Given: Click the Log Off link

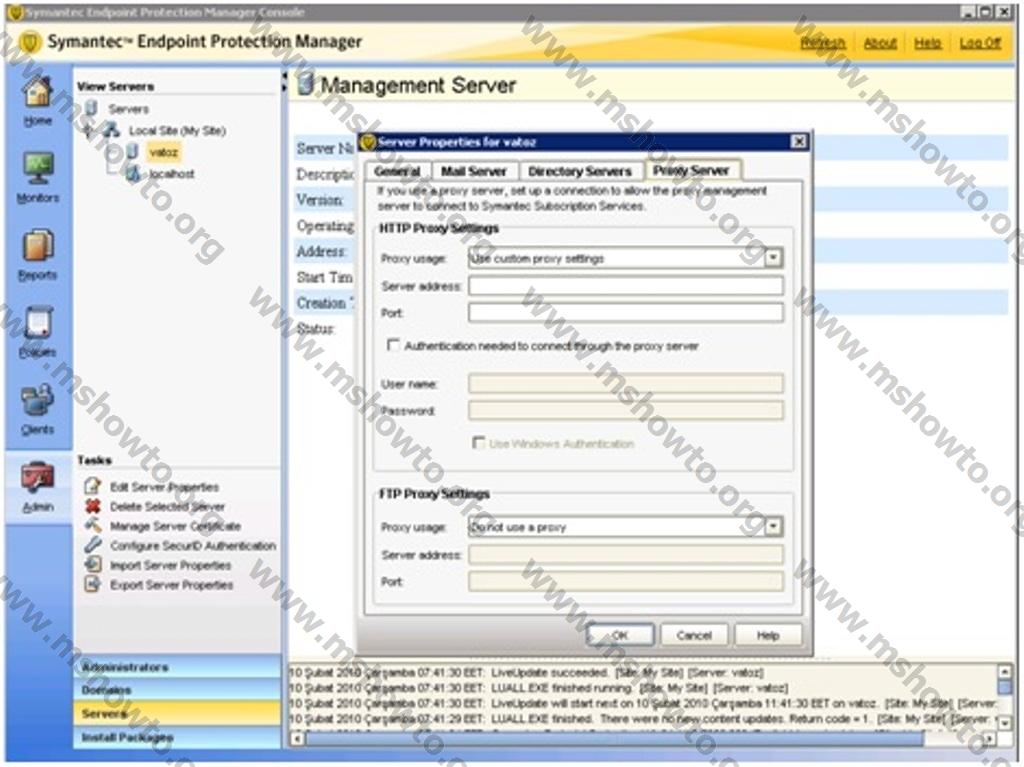Looking at the screenshot, I should coord(980,43).
